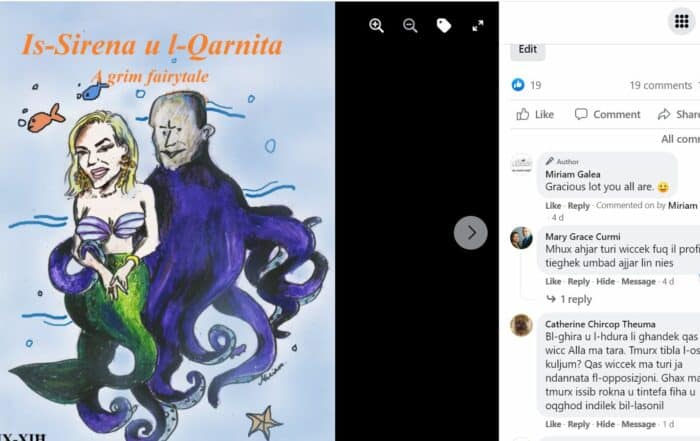Viewport: 700px width, 441px height.
Task: Click the mermaid cartoon image
Action: (x=167, y=221)
